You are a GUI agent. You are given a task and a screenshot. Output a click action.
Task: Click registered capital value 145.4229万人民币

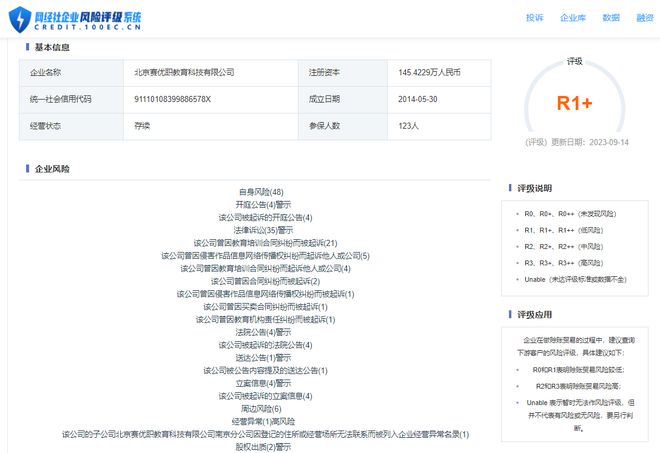(x=429, y=72)
